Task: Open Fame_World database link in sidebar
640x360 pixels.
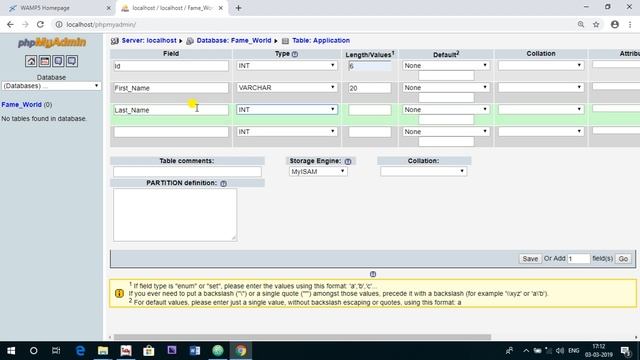Action: (21, 105)
